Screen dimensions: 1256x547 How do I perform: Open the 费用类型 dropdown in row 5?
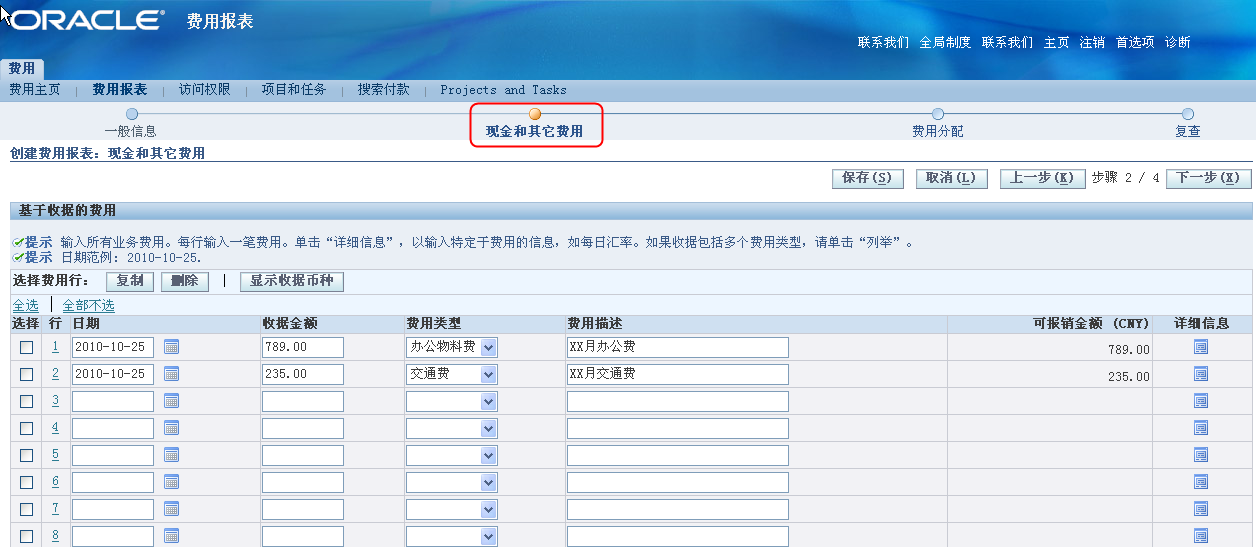pyautogui.click(x=452, y=455)
